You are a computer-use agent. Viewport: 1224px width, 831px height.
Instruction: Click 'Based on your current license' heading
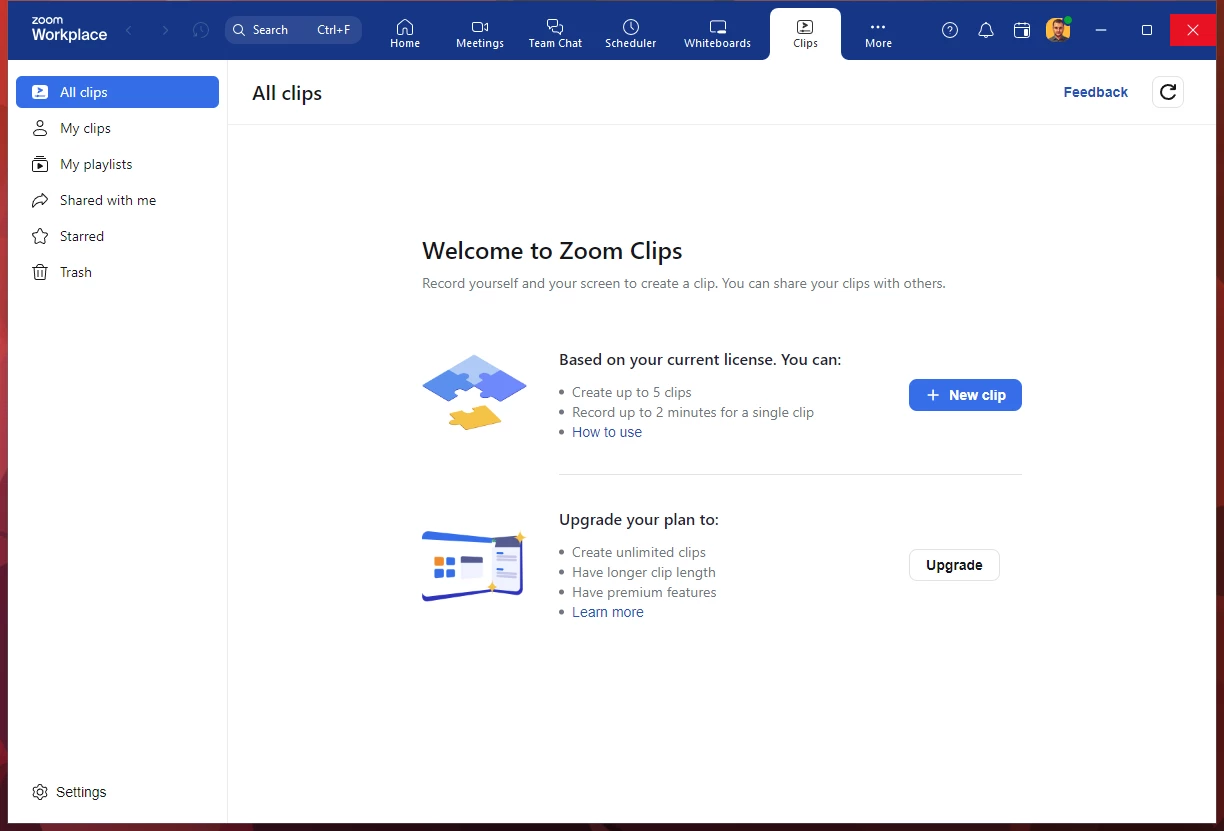[700, 360]
